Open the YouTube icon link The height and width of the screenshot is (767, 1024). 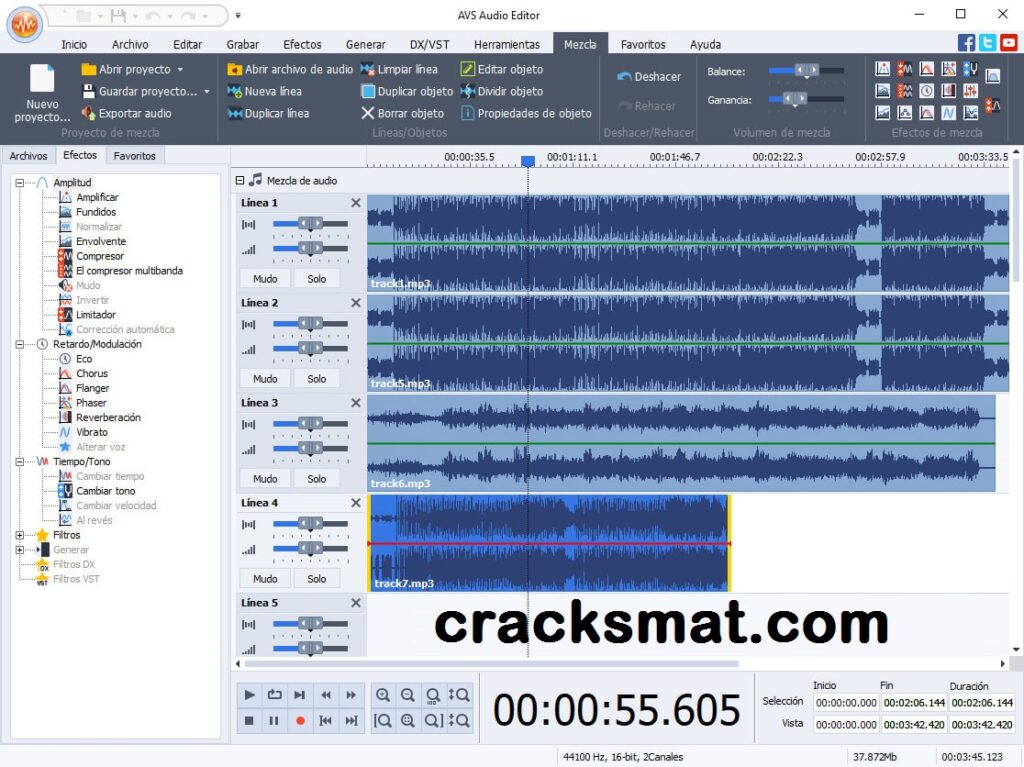(x=1009, y=43)
